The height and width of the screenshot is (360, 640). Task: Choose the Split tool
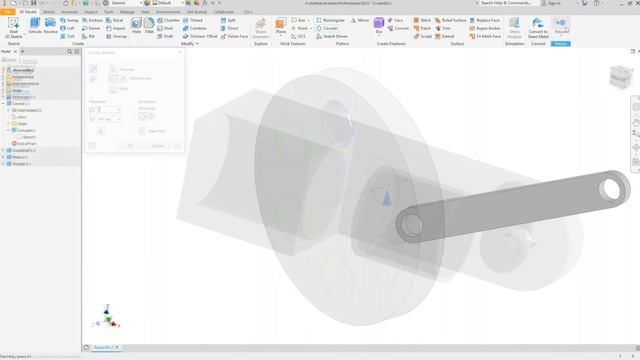click(228, 20)
